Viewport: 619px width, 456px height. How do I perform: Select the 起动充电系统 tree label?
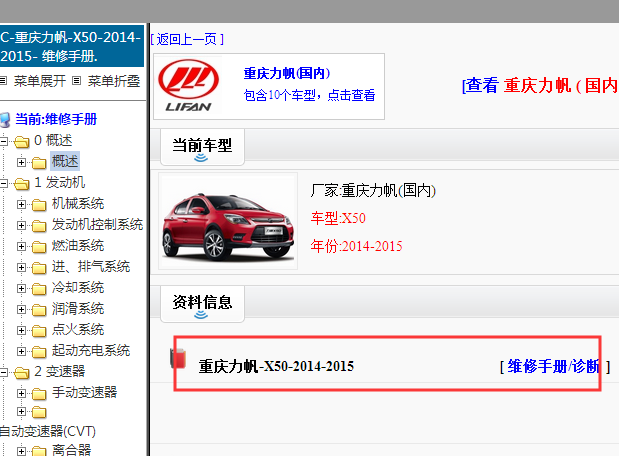coord(91,351)
